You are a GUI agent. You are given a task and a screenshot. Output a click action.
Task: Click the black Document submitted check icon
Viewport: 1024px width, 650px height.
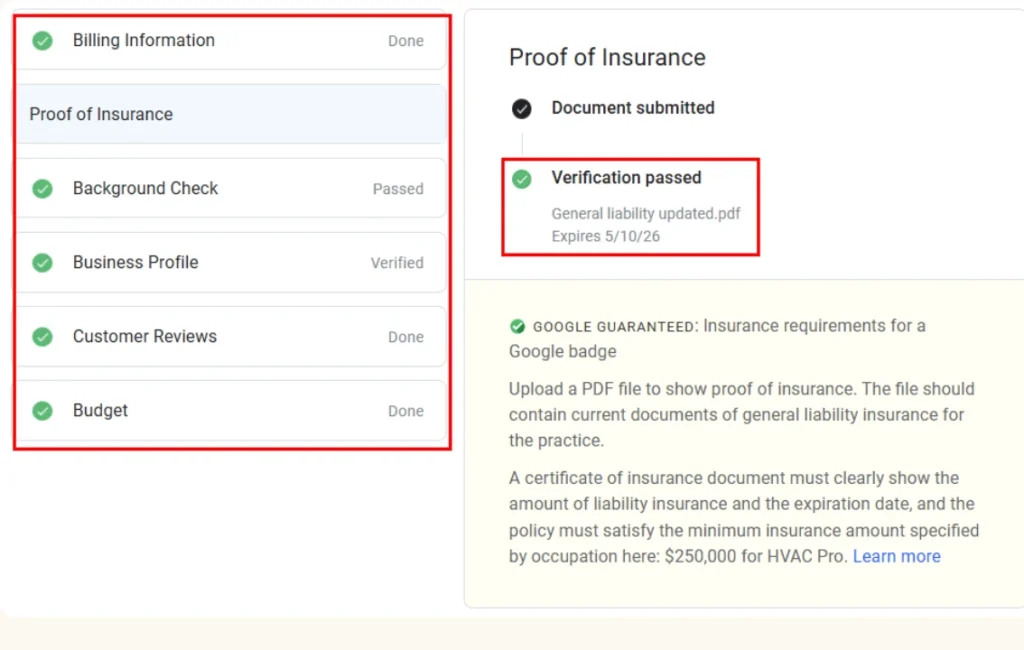[521, 109]
